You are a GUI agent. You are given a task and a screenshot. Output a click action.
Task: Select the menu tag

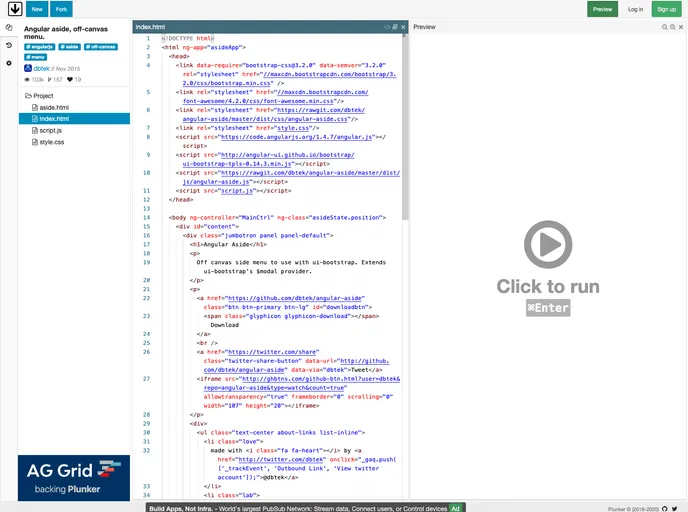pyautogui.click(x=36, y=57)
